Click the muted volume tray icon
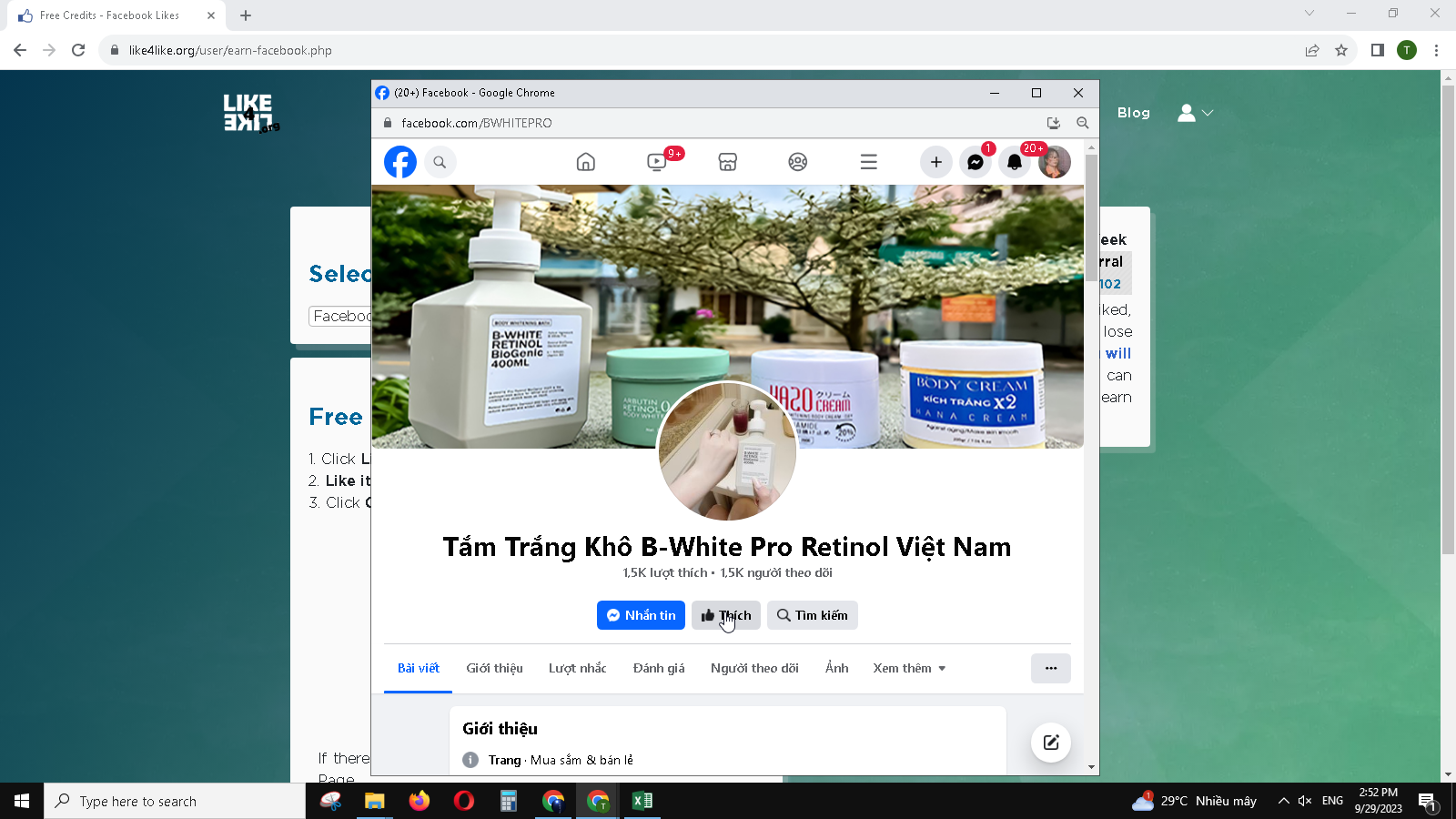This screenshot has height=819, width=1456. click(x=1305, y=801)
